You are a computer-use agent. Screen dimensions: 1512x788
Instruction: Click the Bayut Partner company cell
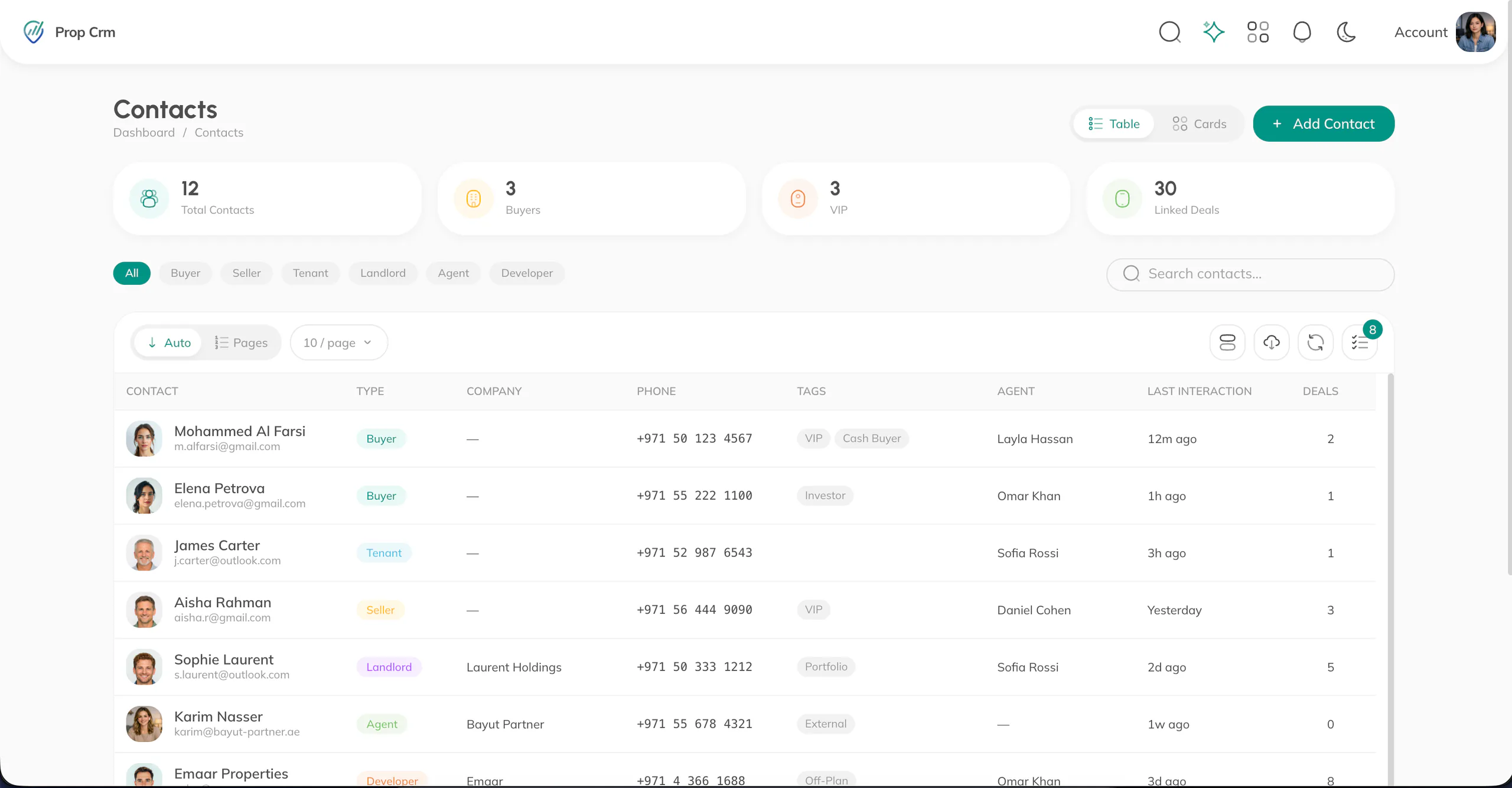tap(505, 724)
